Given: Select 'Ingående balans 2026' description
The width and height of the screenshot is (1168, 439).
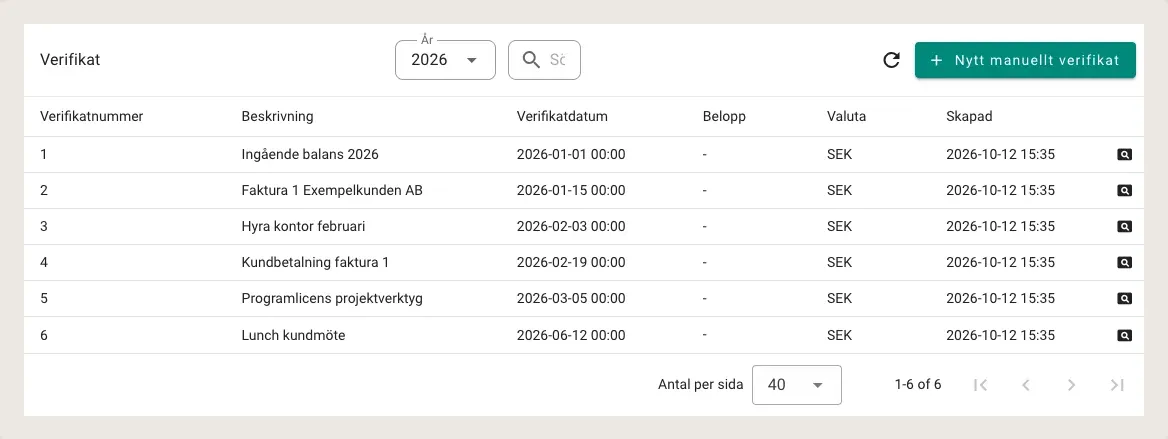Looking at the screenshot, I should click(310, 154).
